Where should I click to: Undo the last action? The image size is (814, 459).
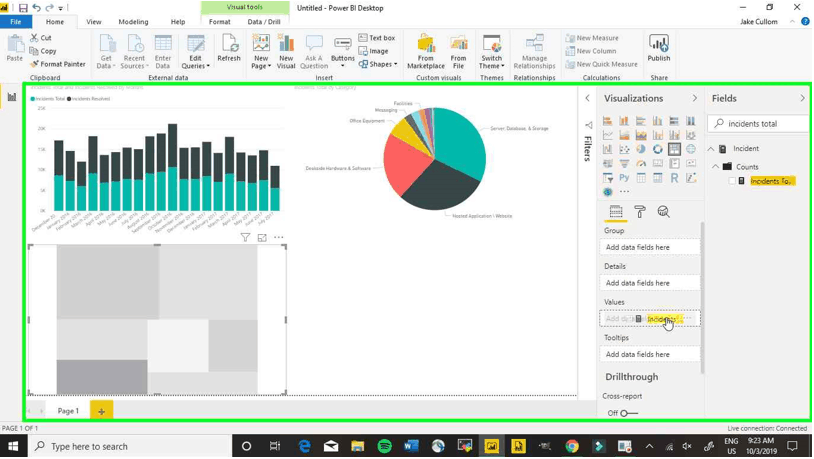tap(36, 8)
